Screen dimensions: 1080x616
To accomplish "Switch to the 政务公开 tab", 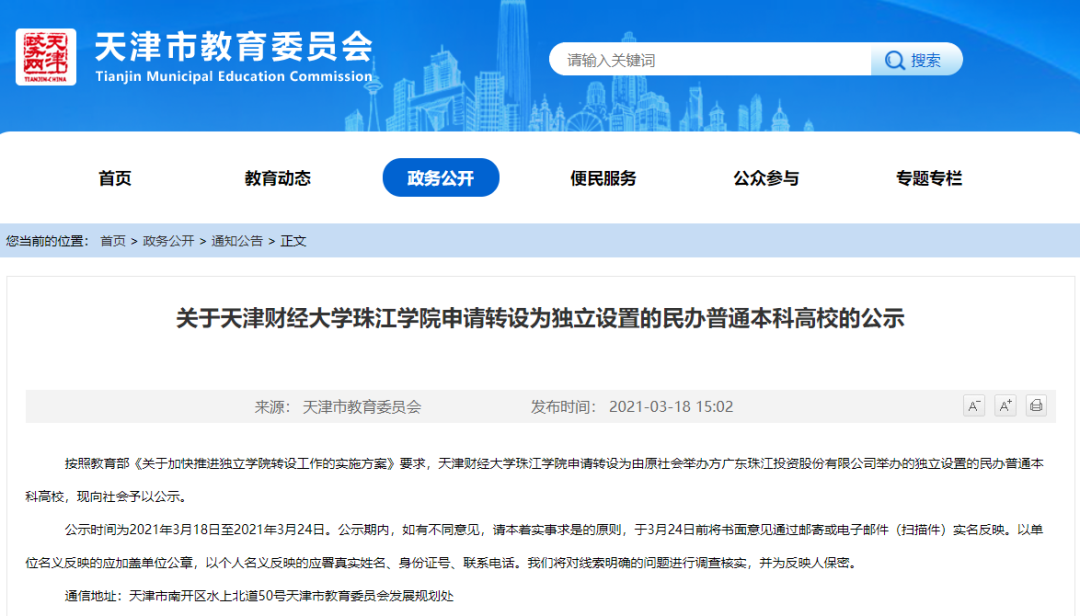I will (x=440, y=178).
